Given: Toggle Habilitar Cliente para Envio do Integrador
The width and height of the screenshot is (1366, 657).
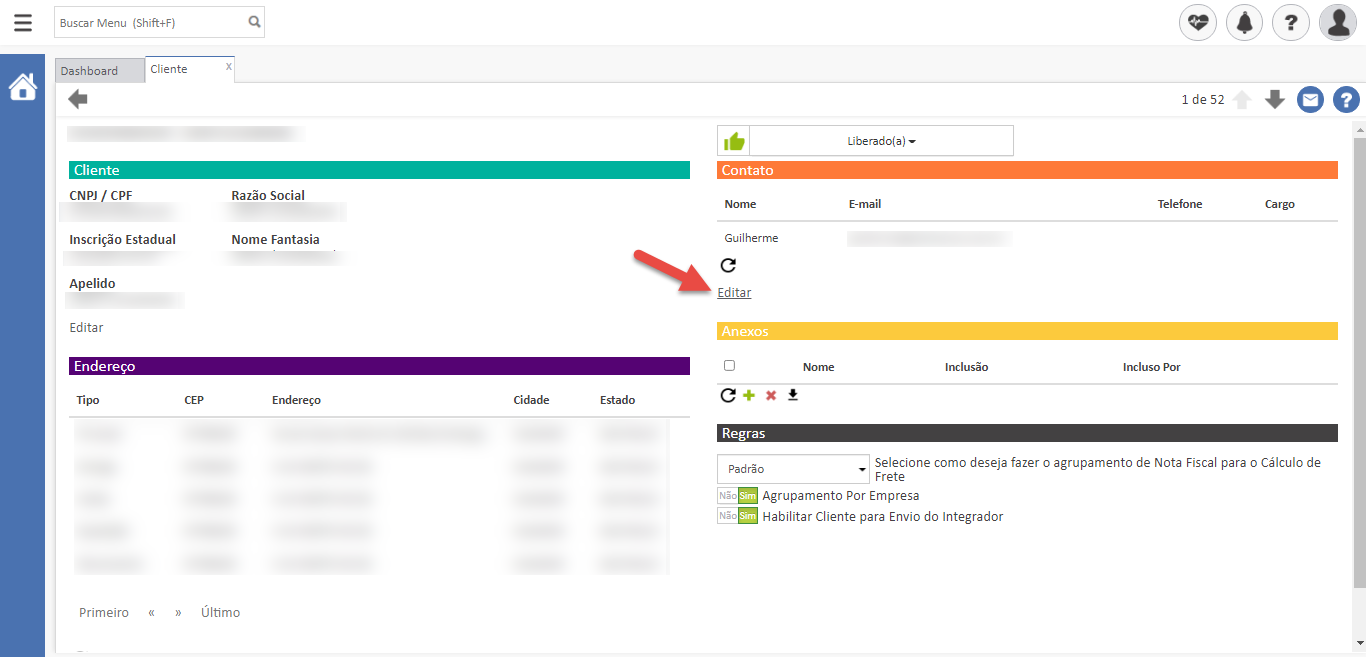Looking at the screenshot, I should (x=737, y=516).
